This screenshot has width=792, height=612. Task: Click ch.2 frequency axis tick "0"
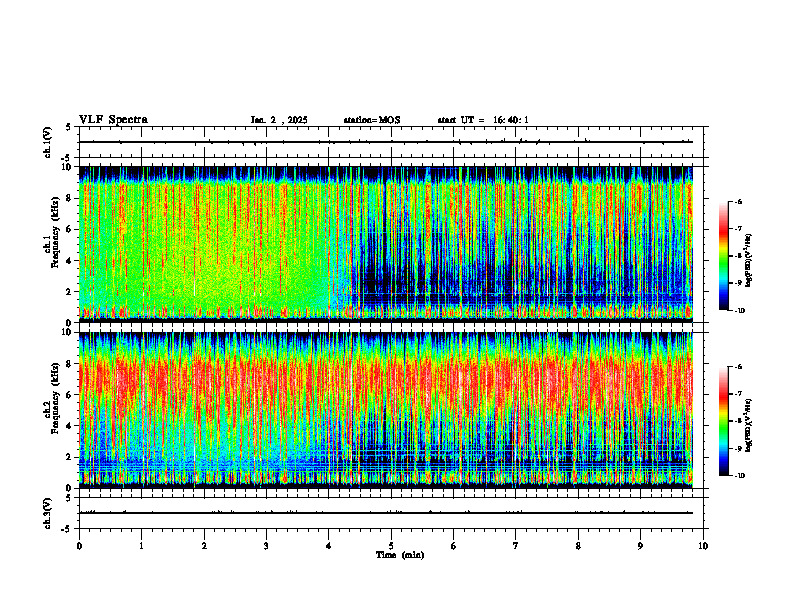[x=69, y=488]
